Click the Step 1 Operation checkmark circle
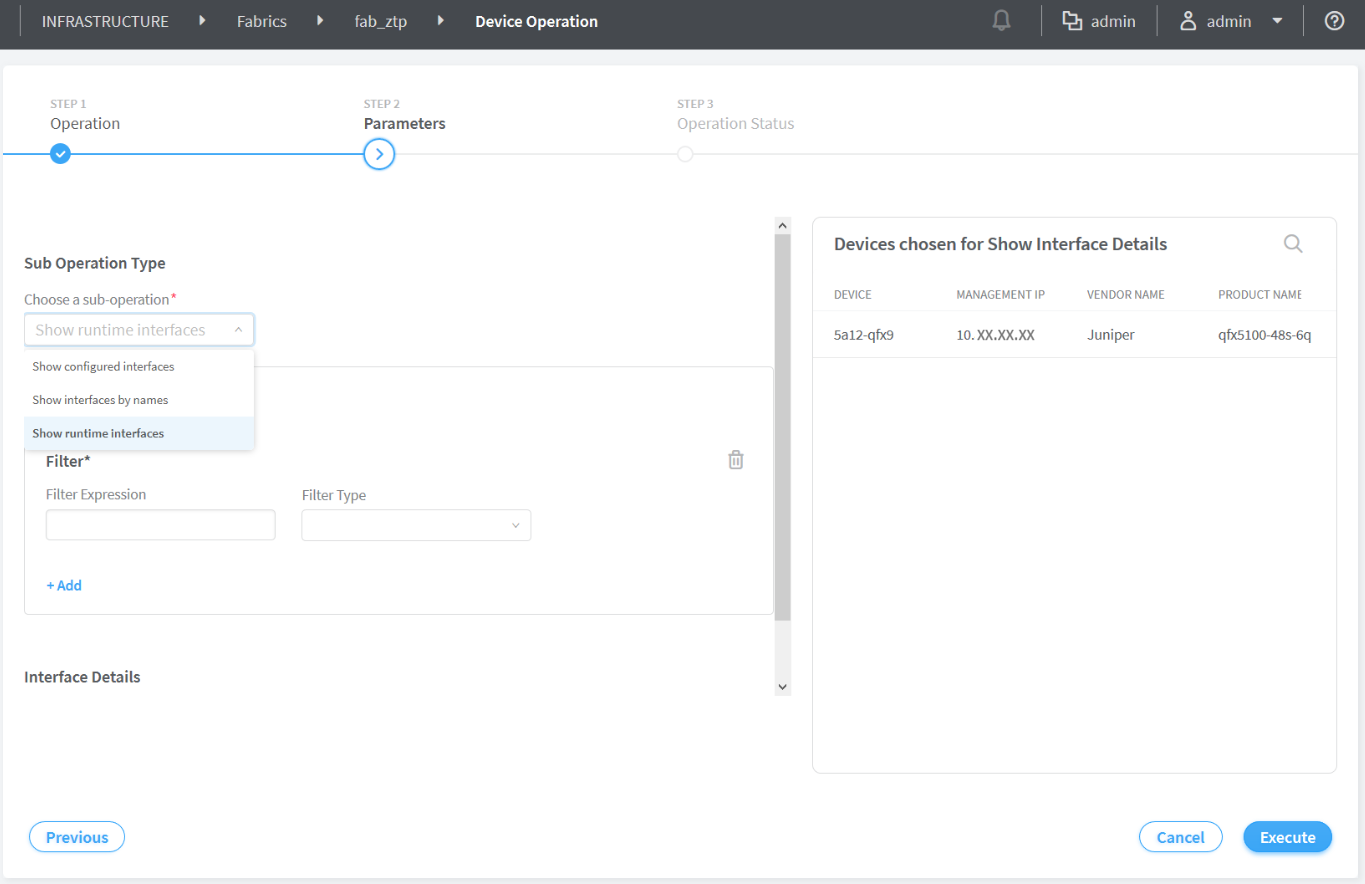The image size is (1365, 884). coord(60,154)
